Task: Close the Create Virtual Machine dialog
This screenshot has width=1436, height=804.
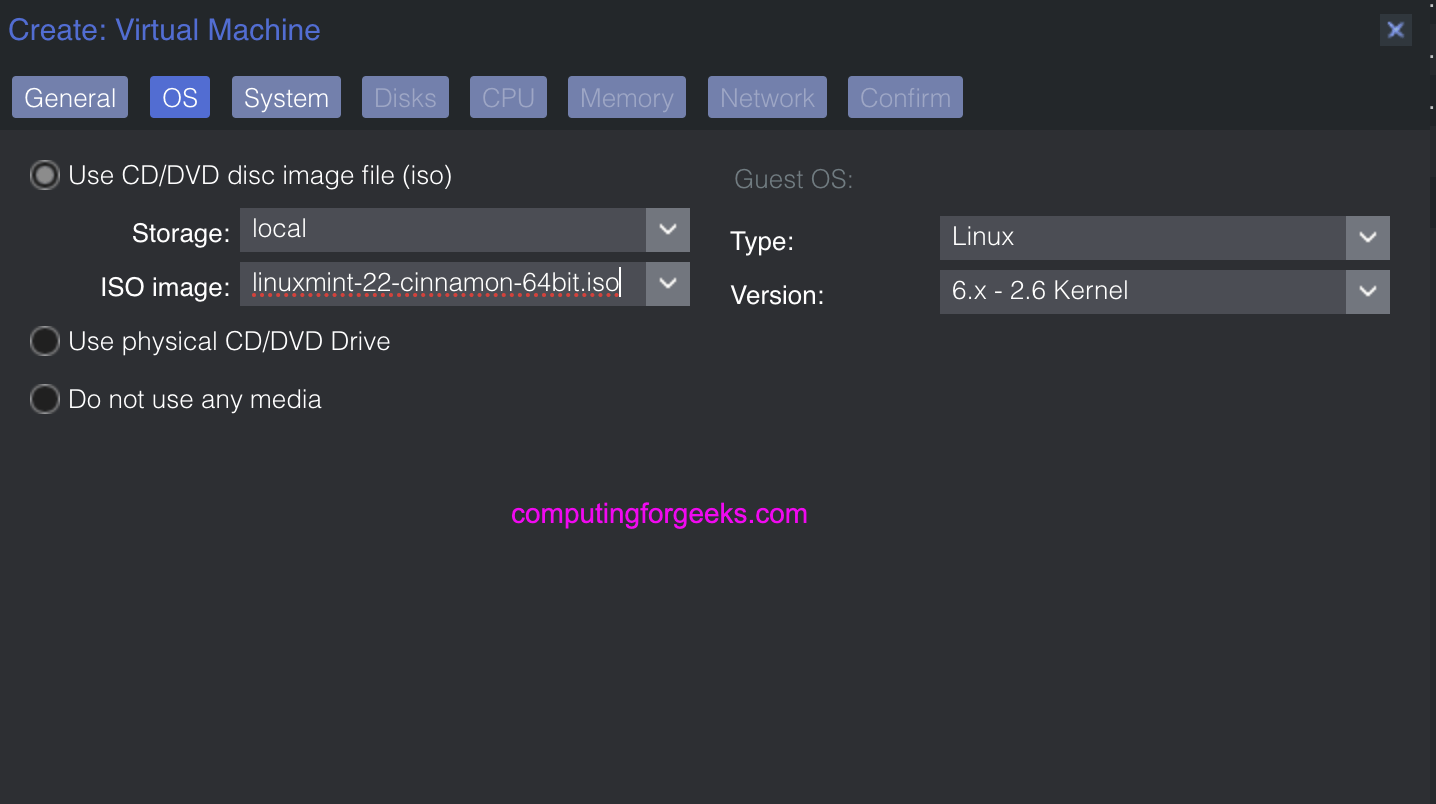Action: [x=1395, y=30]
